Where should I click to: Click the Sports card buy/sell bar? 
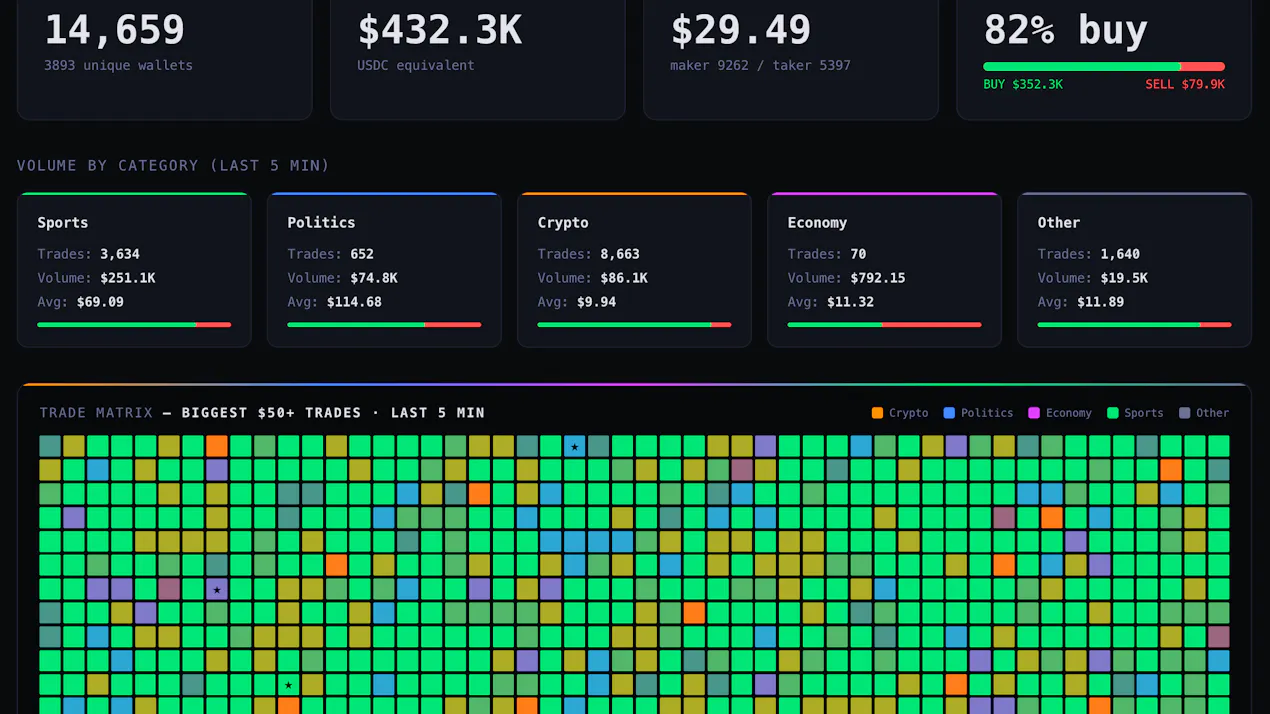pos(134,325)
